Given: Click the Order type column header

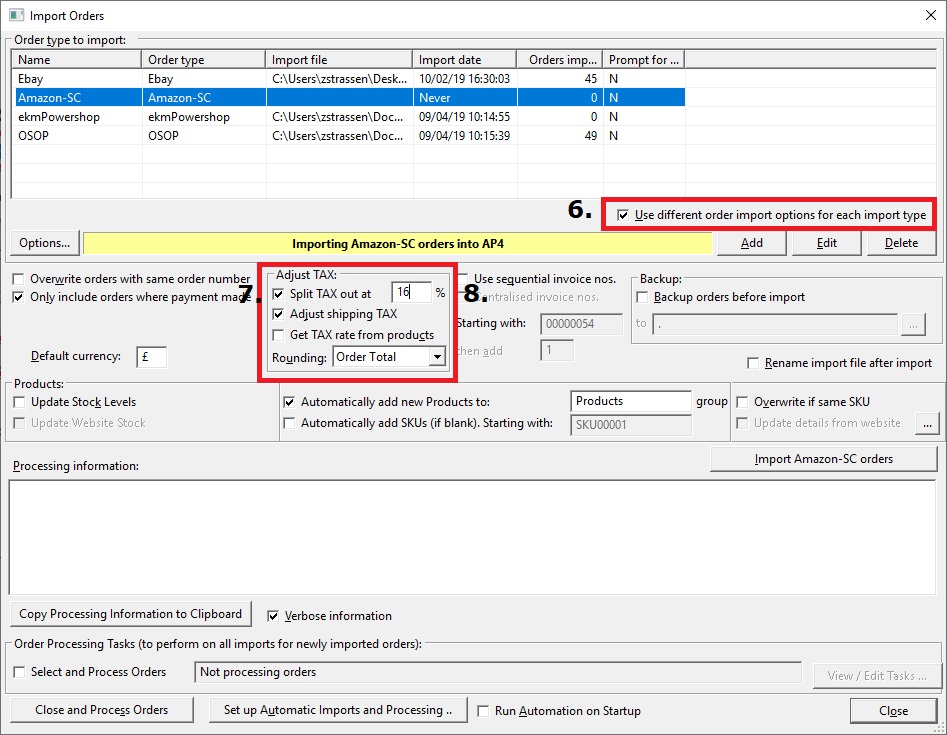Looking at the screenshot, I should coord(204,60).
